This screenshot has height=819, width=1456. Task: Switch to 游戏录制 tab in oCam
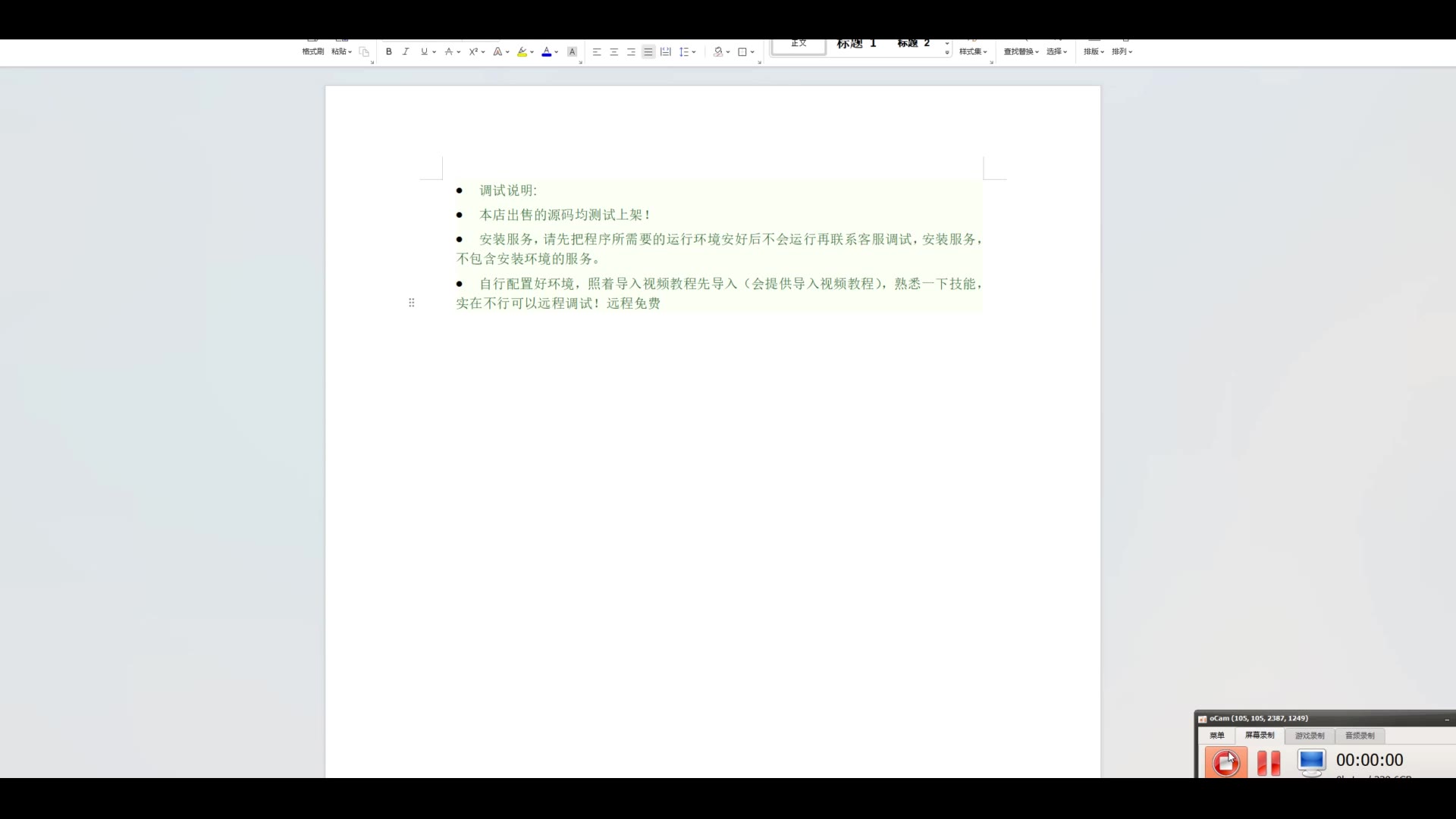[1310, 736]
